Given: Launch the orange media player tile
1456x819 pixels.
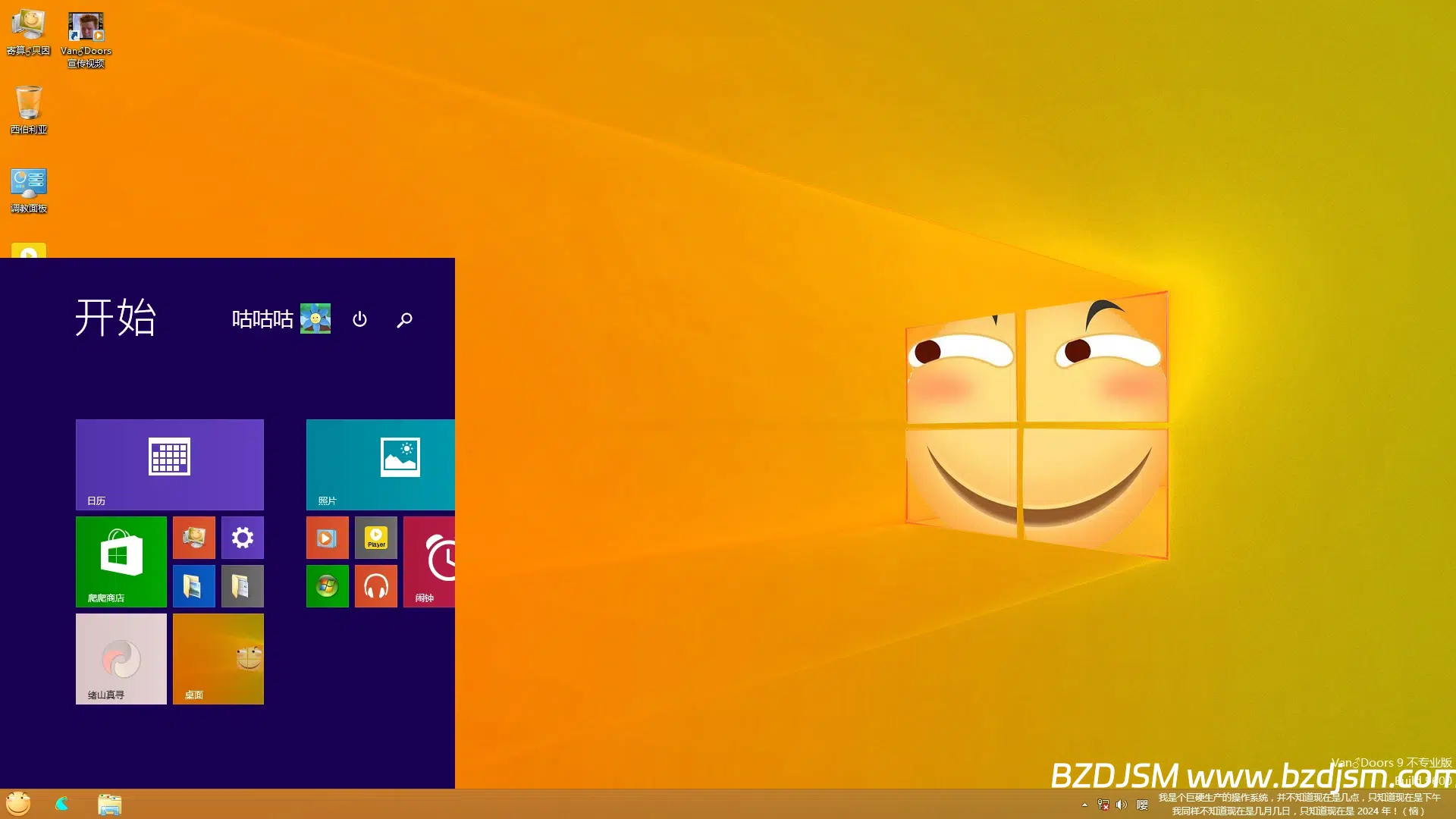Looking at the screenshot, I should coord(328,538).
